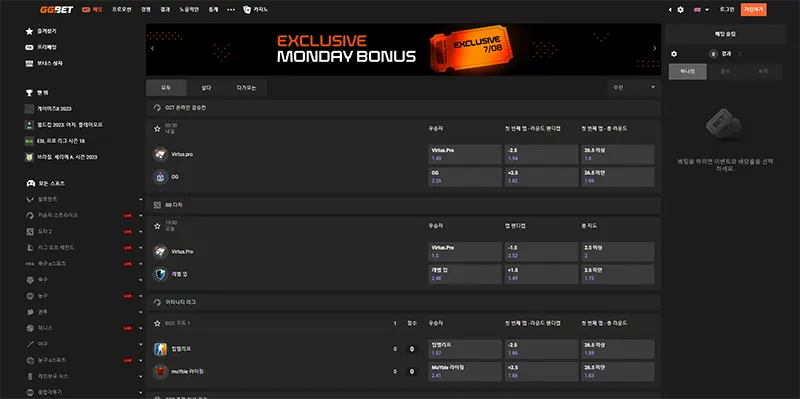The height and width of the screenshot is (399, 800).
Task: Select the Dota 2 icon in the sports list
Action: [x=30, y=232]
